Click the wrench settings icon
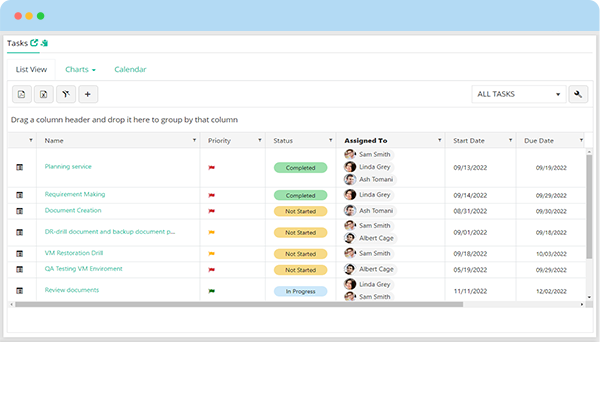Image resolution: width=600 pixels, height=414 pixels. 578,94
